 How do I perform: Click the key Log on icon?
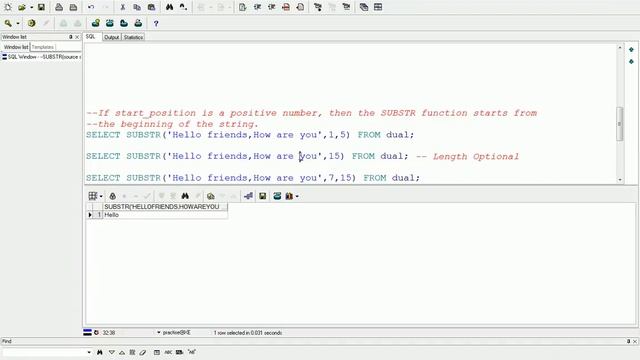pyautogui.click(x=8, y=23)
